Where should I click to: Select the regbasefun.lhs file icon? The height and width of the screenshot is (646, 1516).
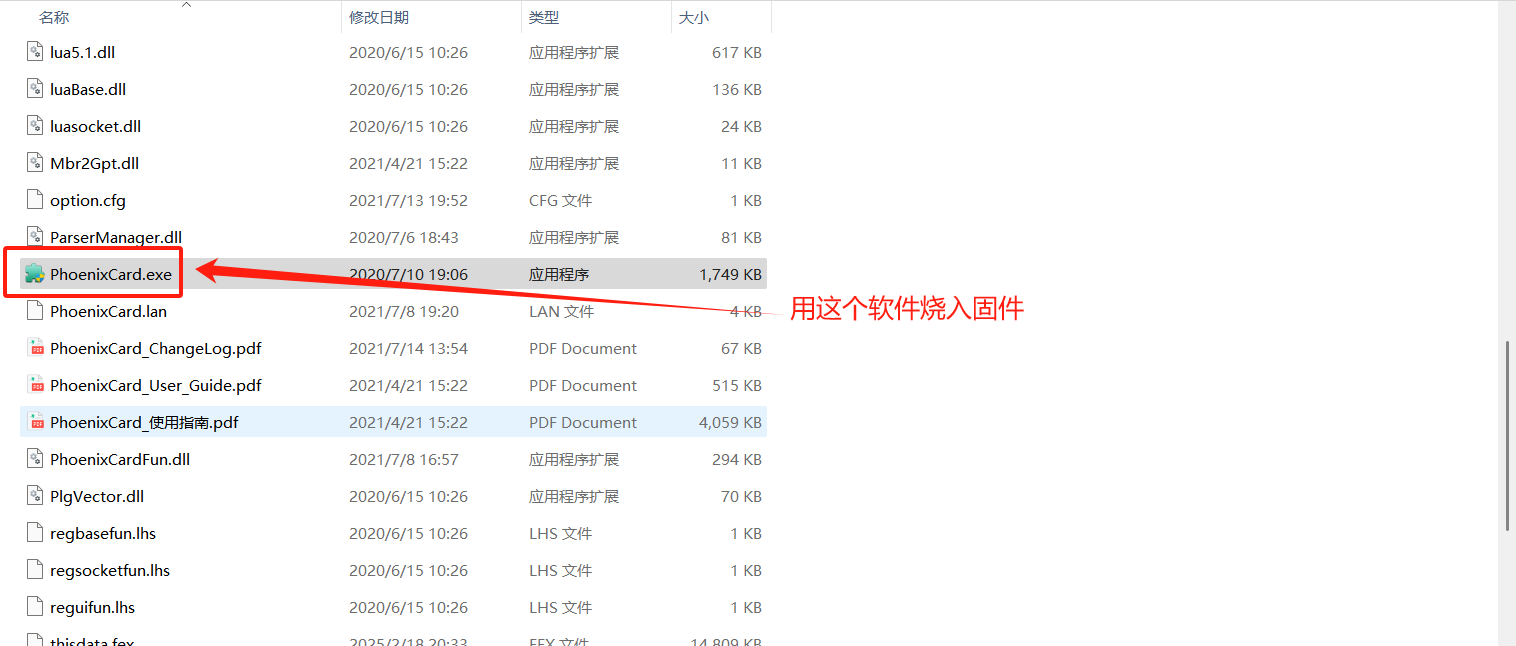coord(35,533)
